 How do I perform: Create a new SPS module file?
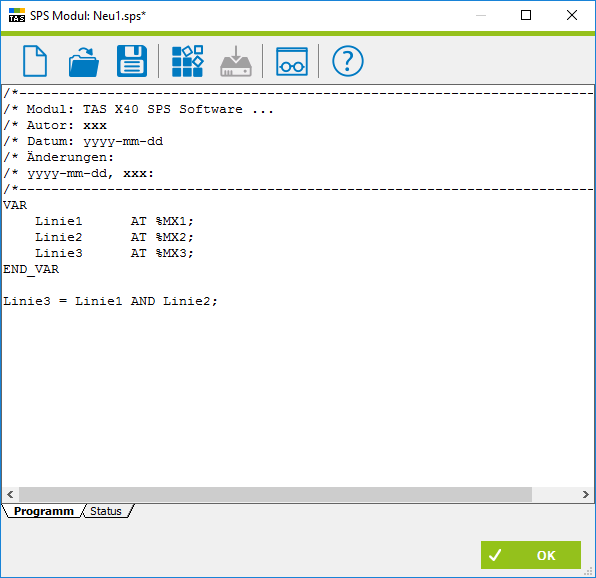(35, 61)
